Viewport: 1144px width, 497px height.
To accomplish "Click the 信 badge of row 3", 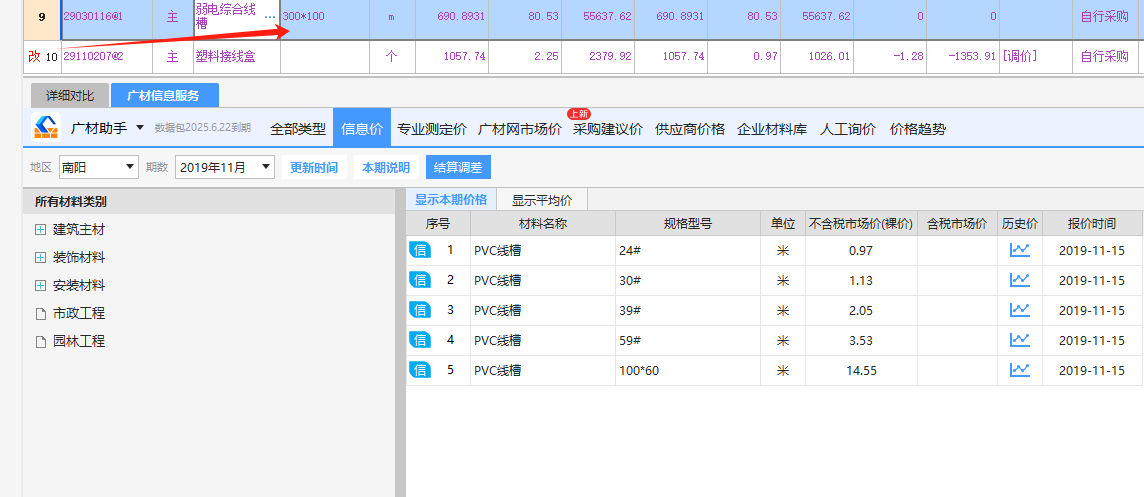I will tap(420, 310).
